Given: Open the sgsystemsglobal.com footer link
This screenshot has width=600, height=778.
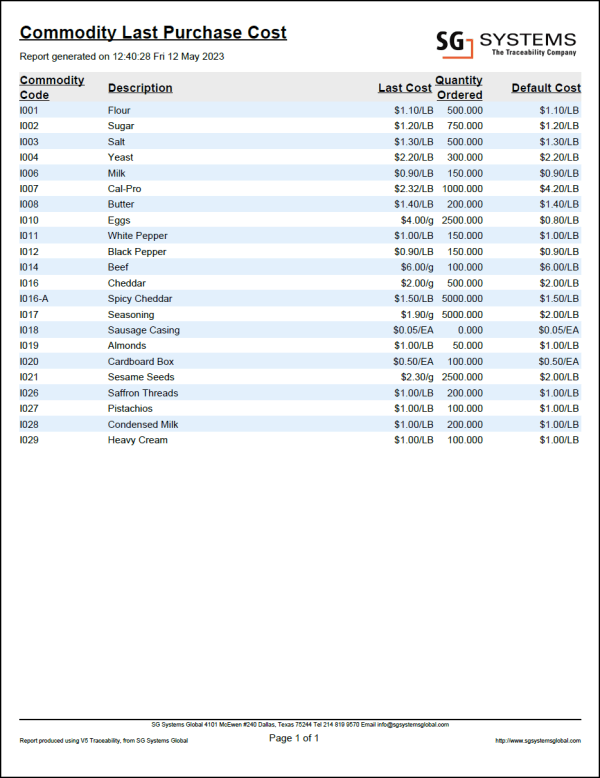Looking at the screenshot, I should tap(538, 741).
